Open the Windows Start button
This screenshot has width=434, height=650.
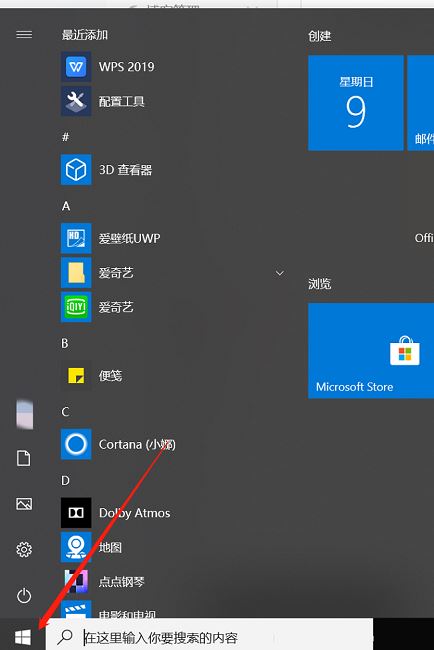coord(23,637)
